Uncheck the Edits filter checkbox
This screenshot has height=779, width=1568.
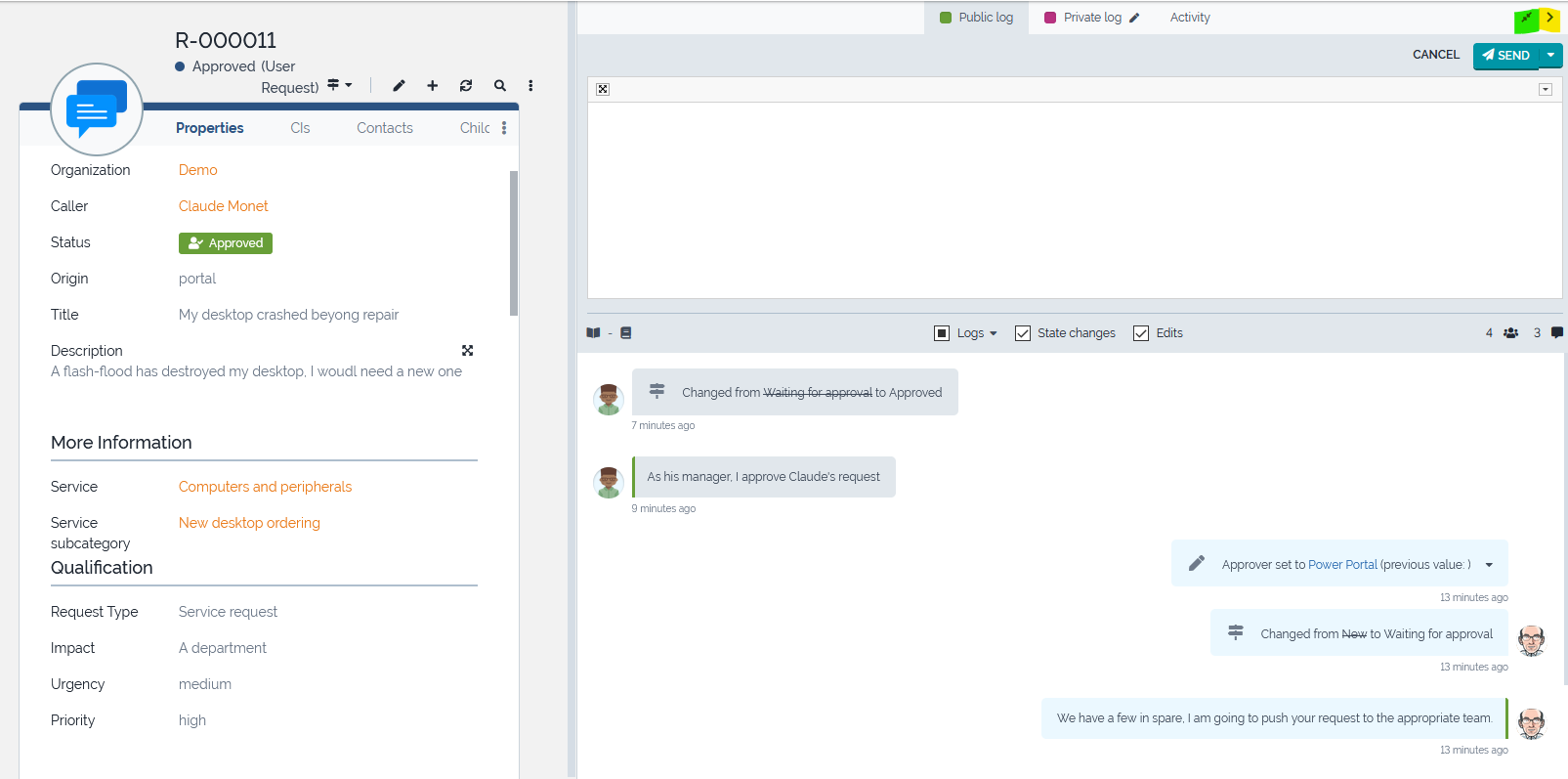click(1141, 333)
